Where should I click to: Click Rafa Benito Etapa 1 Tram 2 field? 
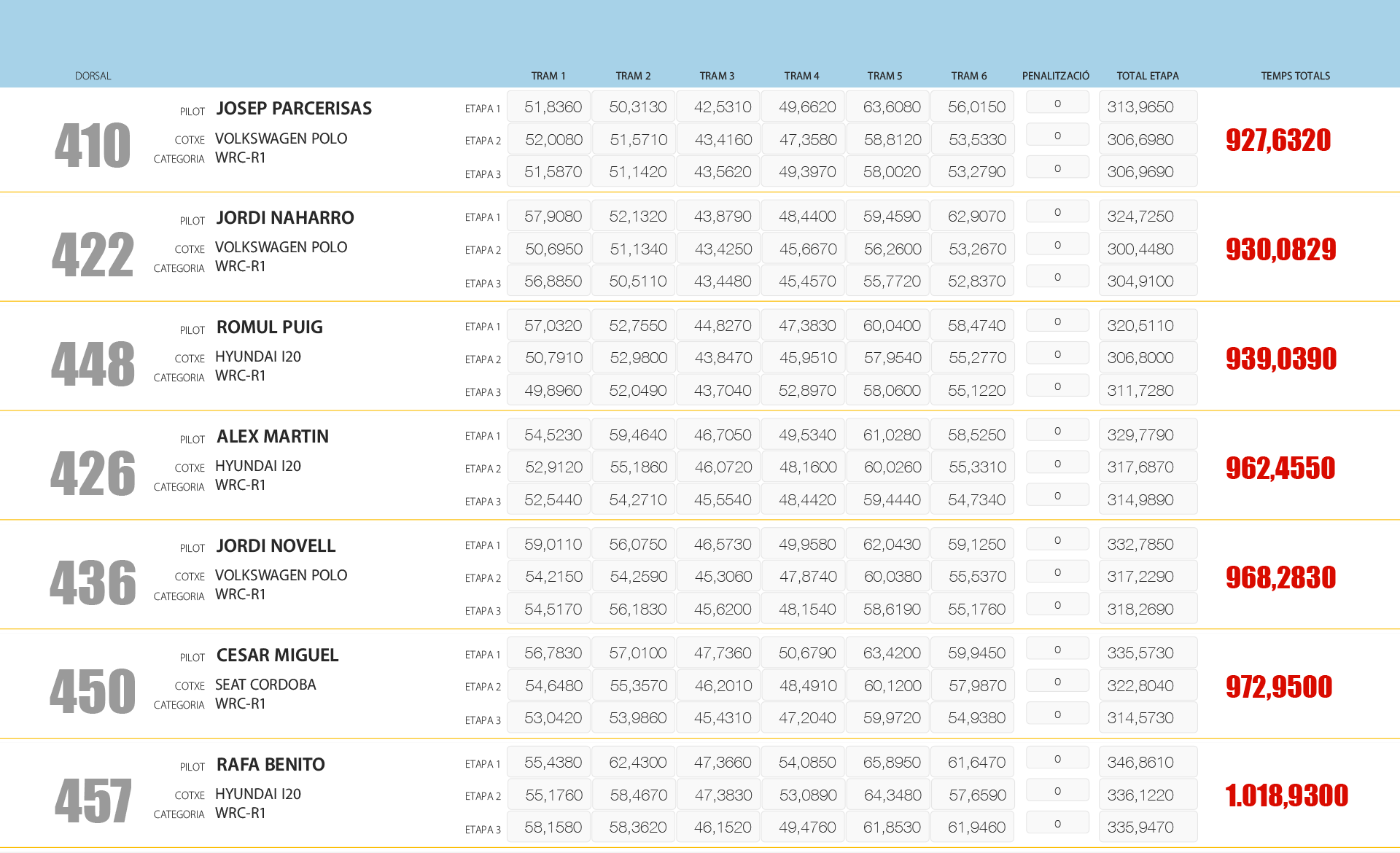pos(637,763)
